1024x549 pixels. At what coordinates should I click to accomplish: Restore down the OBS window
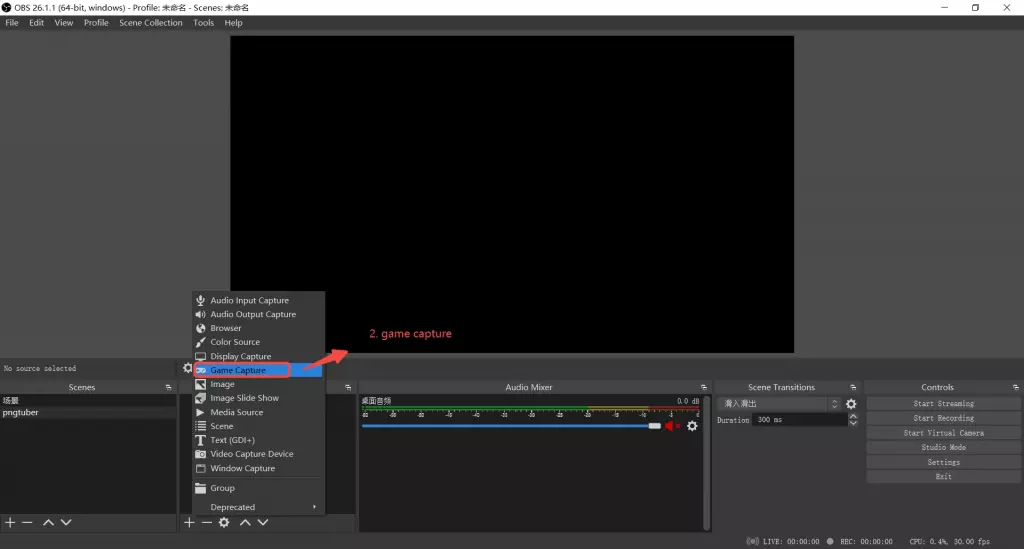[x=976, y=8]
